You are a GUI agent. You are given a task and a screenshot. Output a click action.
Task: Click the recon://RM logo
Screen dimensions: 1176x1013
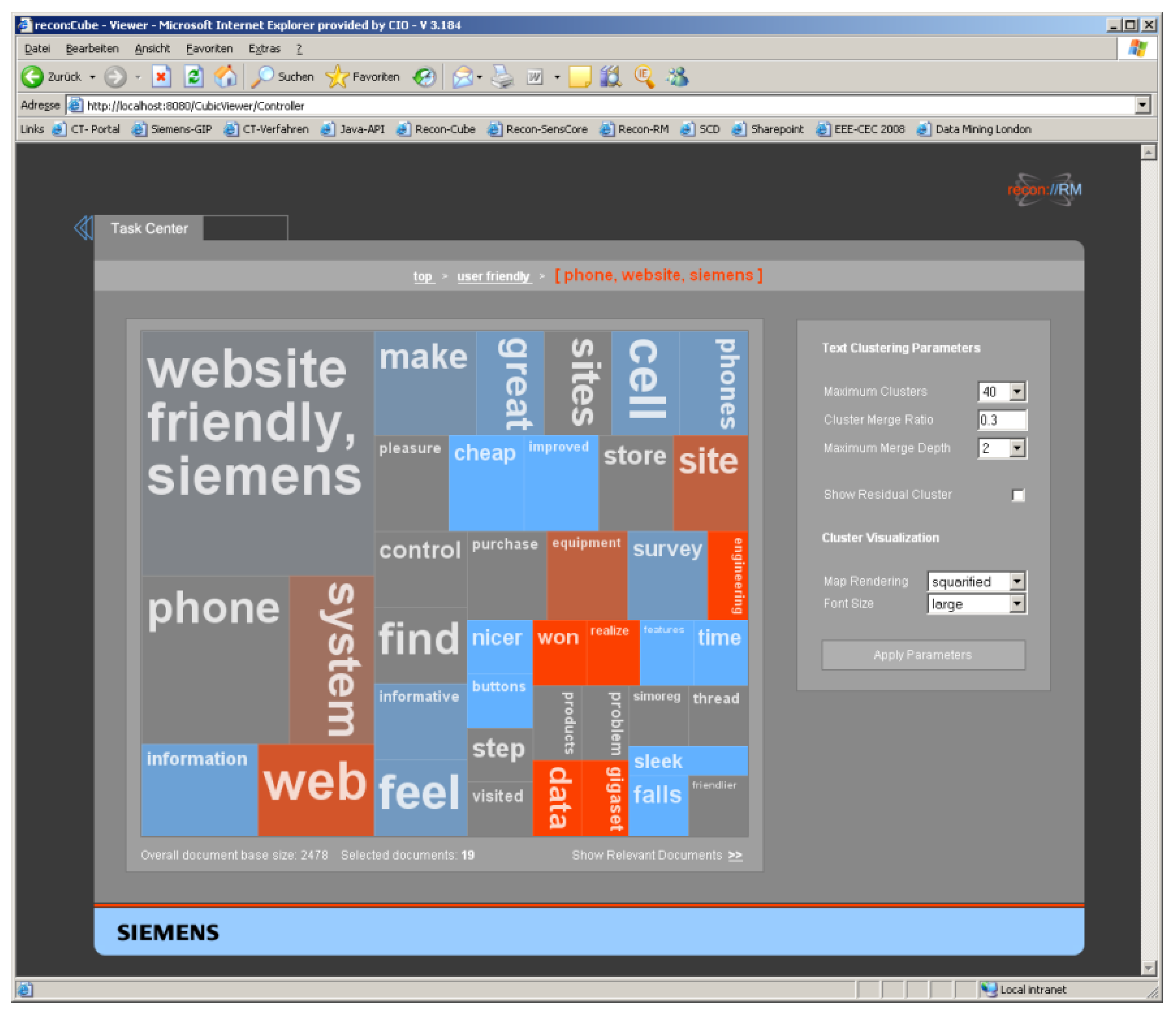(1045, 189)
